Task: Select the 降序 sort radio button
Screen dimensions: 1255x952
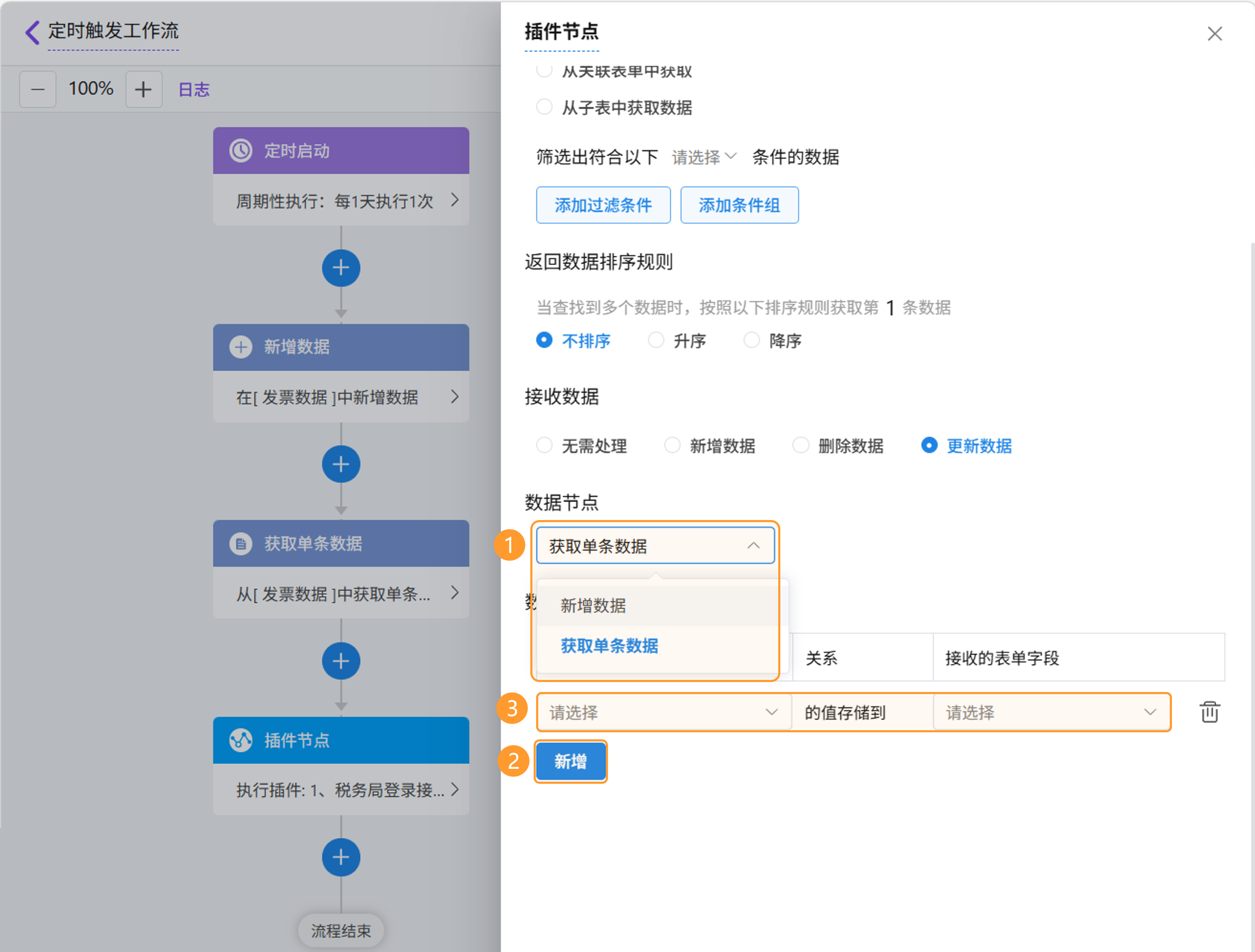Action: coord(751,341)
